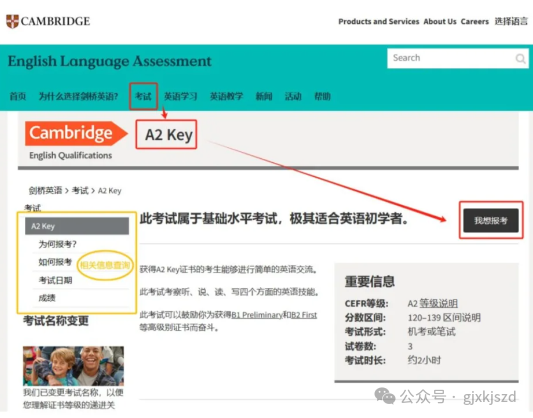Open the 选择语言 language selector
The image size is (533, 418).
point(511,21)
